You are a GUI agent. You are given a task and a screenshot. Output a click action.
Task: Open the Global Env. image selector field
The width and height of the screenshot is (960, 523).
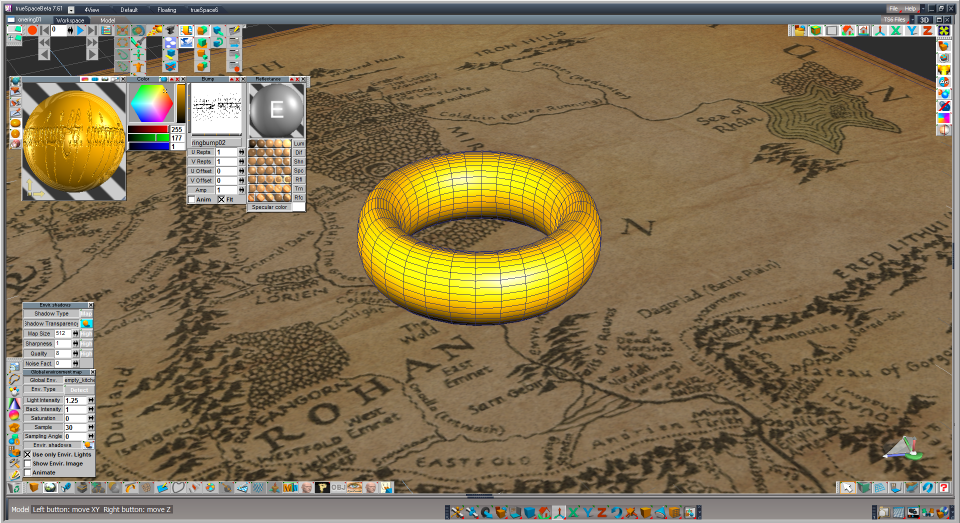(80, 380)
